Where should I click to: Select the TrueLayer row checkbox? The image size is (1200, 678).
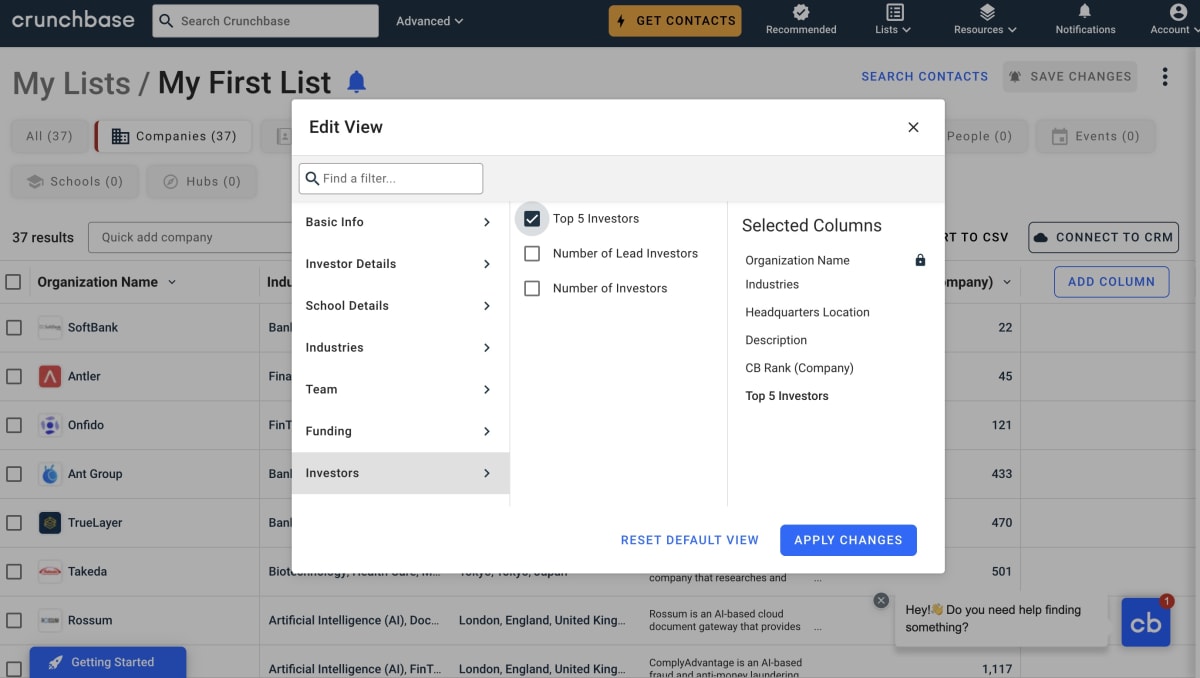tap(14, 523)
